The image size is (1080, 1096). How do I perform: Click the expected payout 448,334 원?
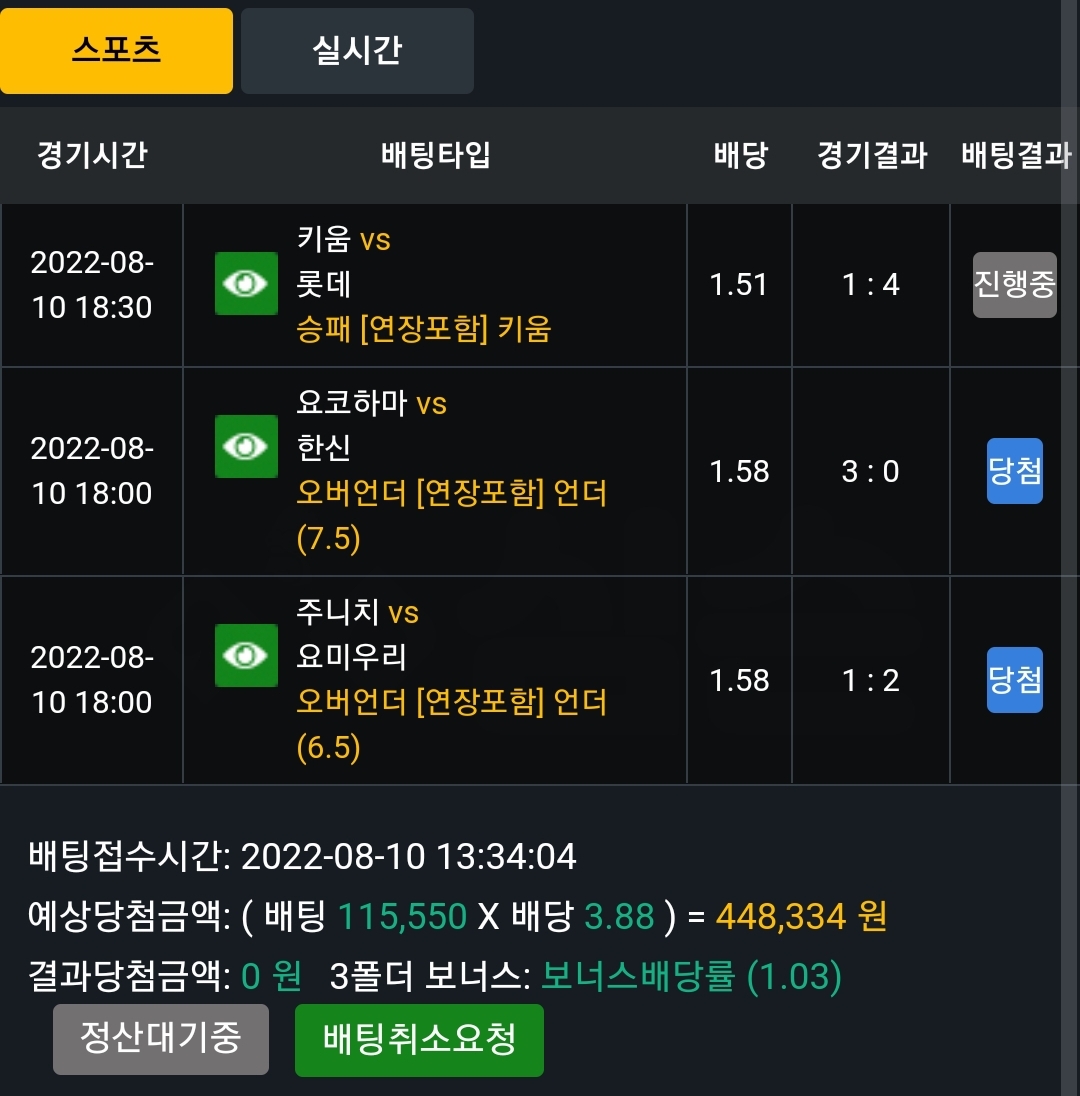[x=801, y=916]
